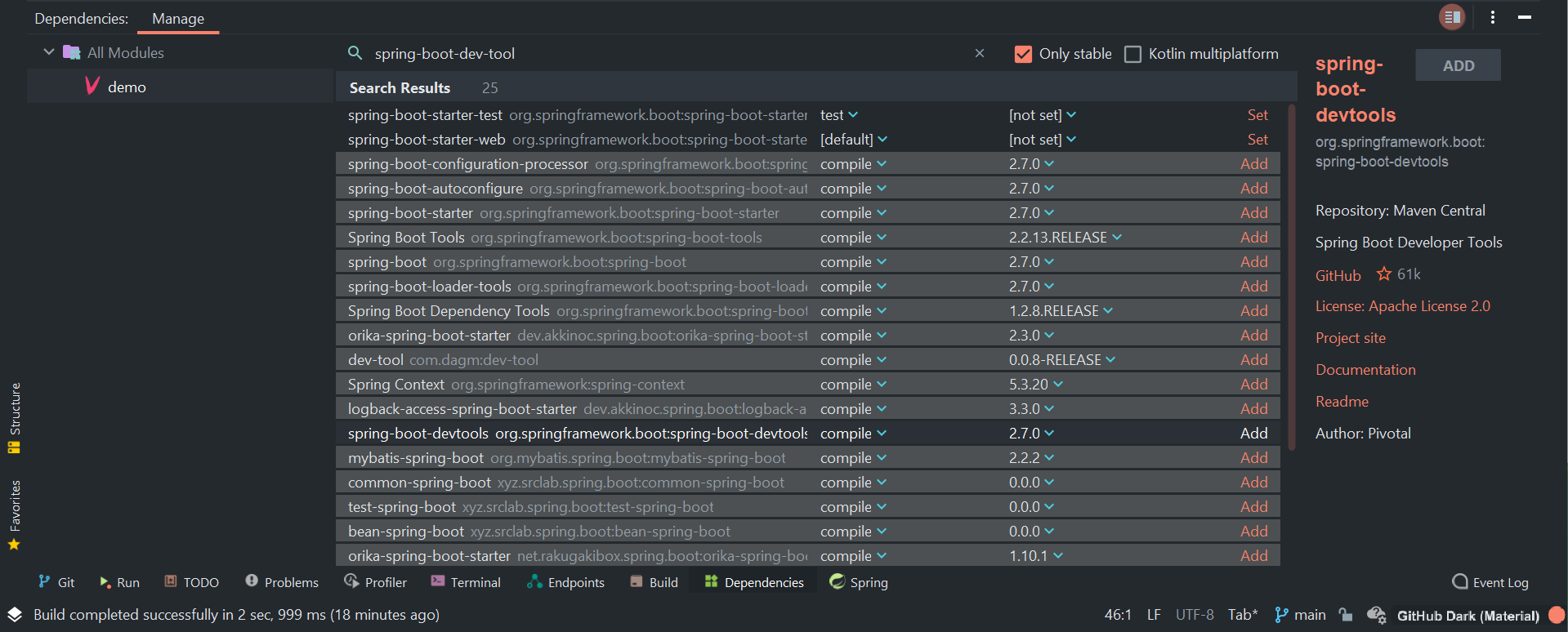Screen dimensions: 1568x632
Task: Open the Project site link
Action: pyautogui.click(x=1351, y=338)
